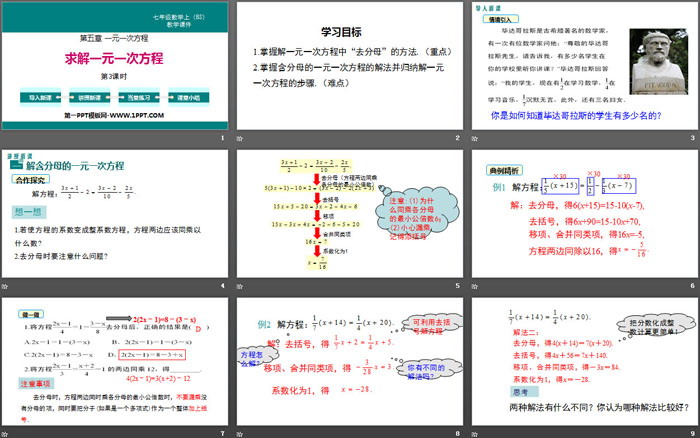Image resolution: width=700 pixels, height=438 pixels.
Task: Click the animation star icon under slide 8
Action: tap(240, 434)
